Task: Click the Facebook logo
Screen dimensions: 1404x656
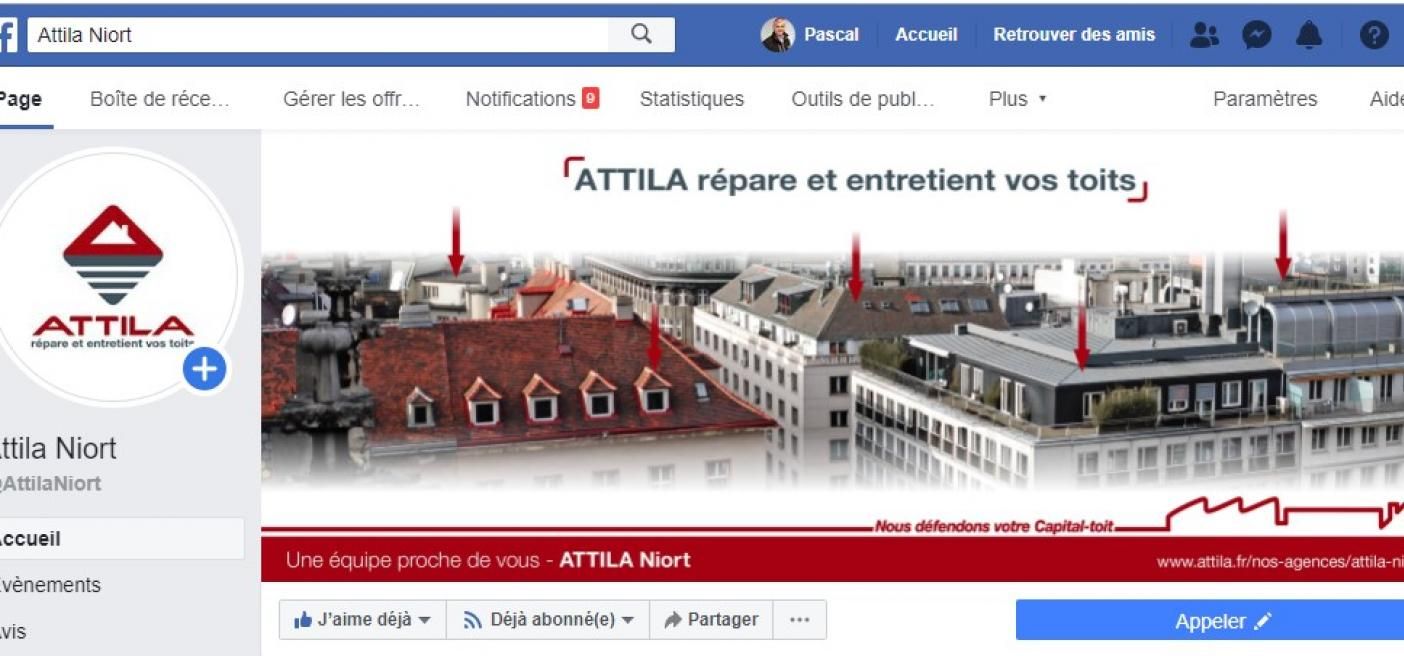Action: click(7, 36)
